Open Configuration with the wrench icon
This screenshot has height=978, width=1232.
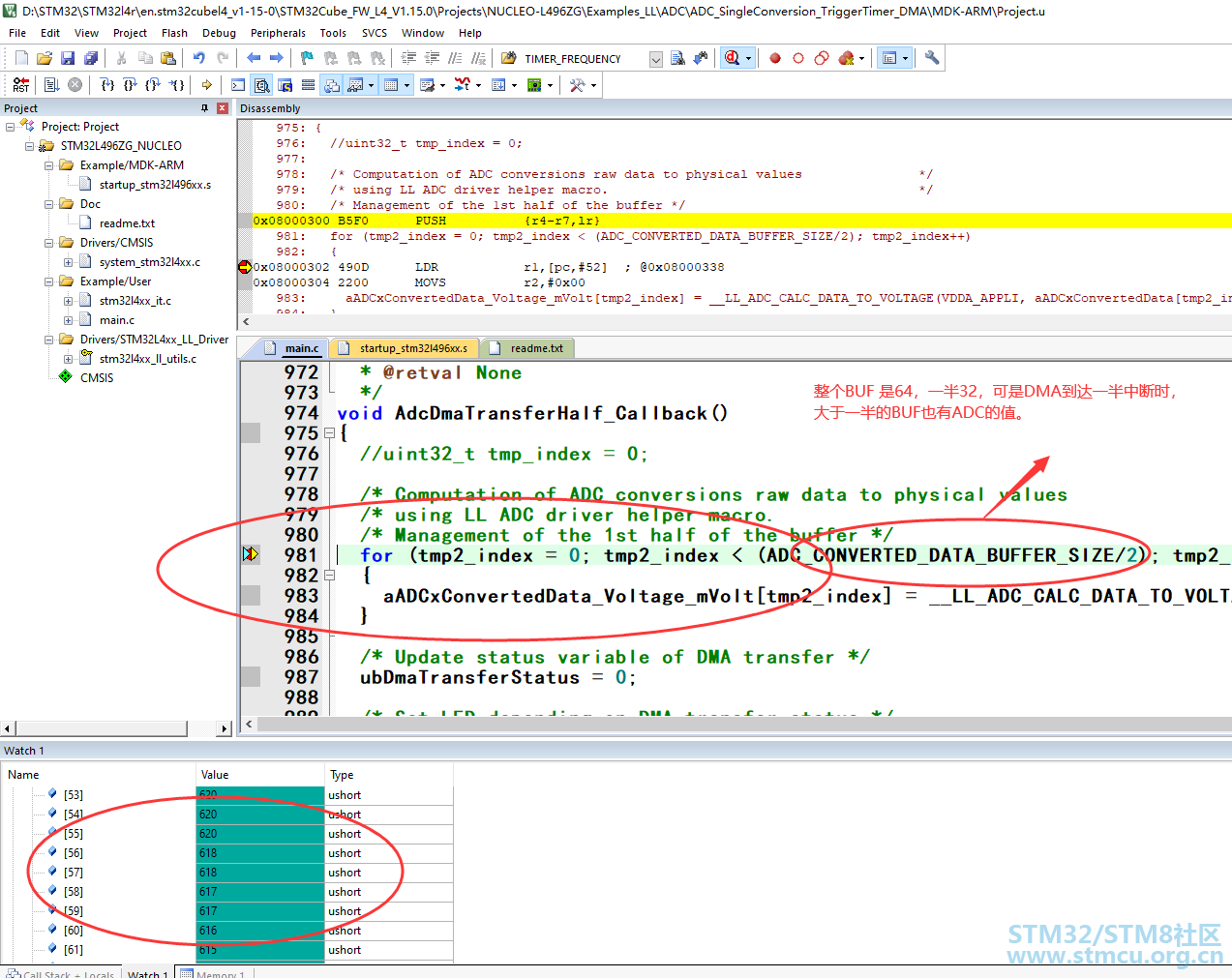(x=932, y=58)
